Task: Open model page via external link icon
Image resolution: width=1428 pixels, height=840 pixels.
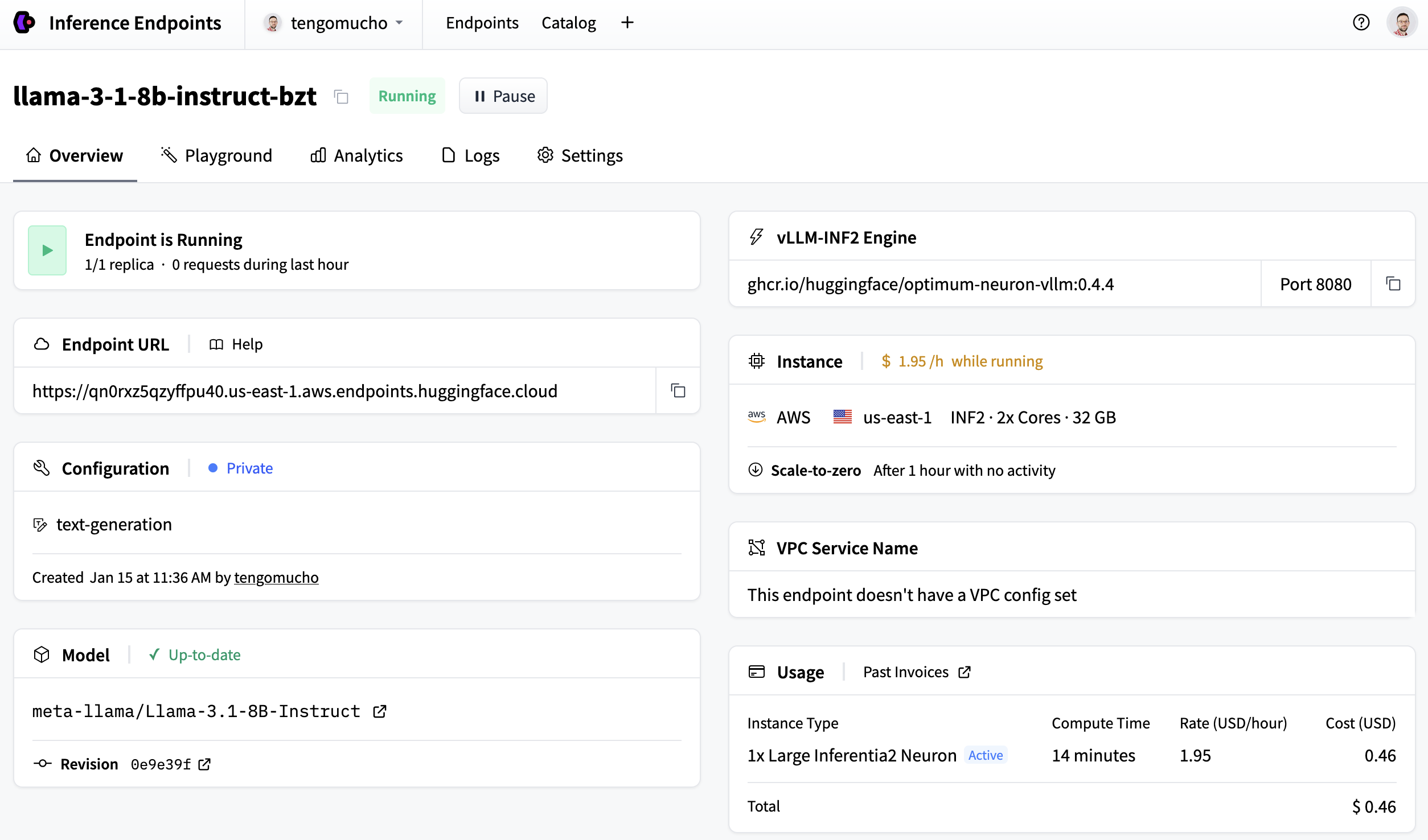Action: [380, 711]
